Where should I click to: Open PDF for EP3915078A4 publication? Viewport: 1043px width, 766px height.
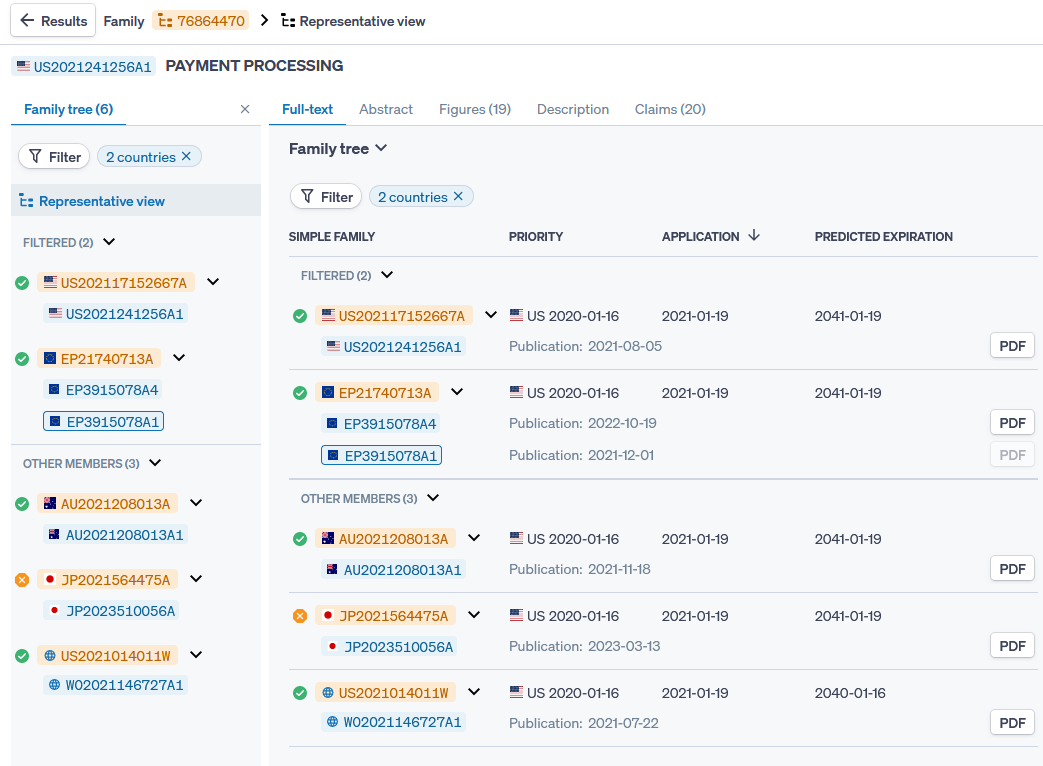click(x=1012, y=423)
